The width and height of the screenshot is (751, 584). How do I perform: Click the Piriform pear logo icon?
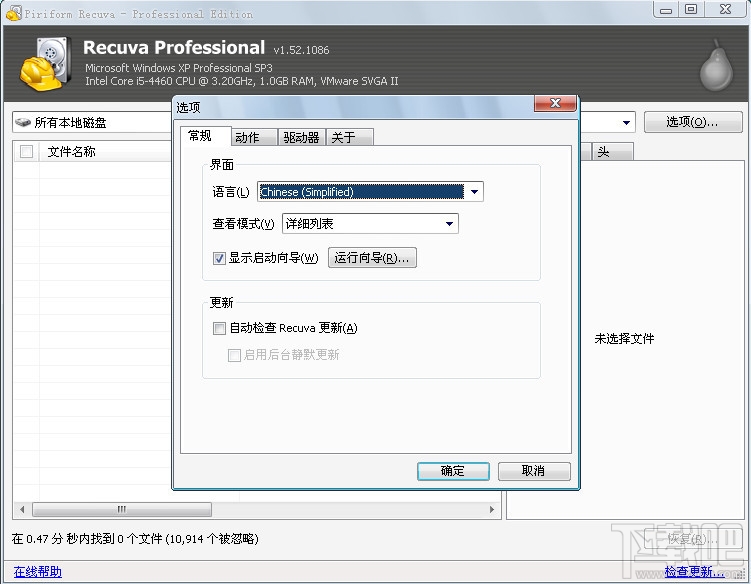pos(716,66)
